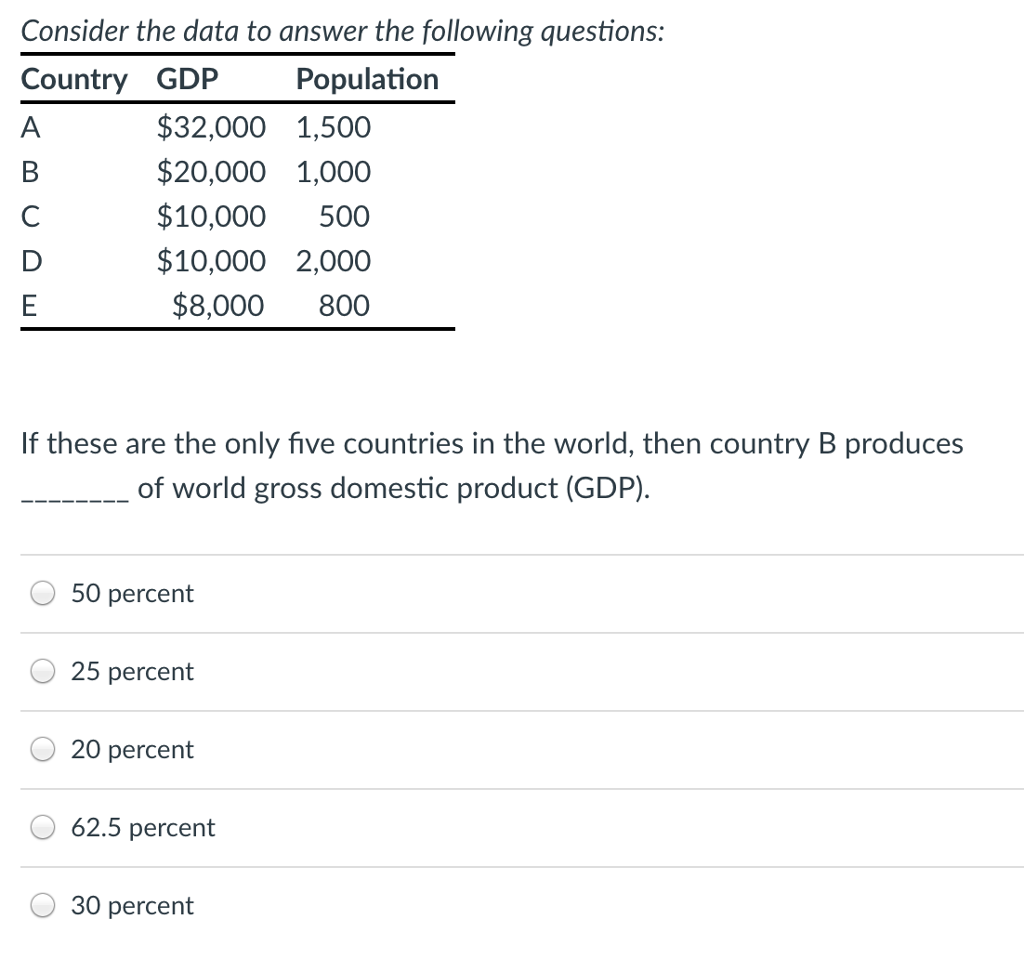Click the 62.5 percent answer label

[142, 827]
